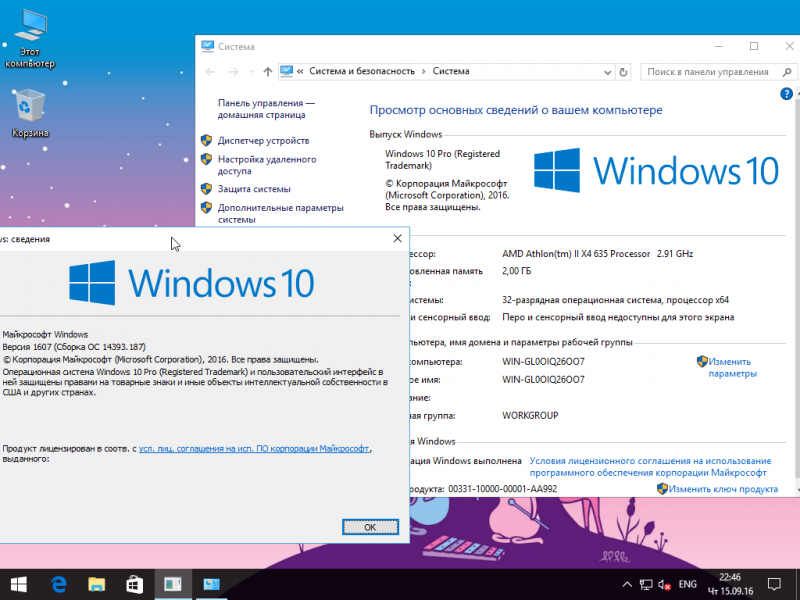Close the About Windows dialog
Viewport: 800px width, 600px height.
pos(397,238)
